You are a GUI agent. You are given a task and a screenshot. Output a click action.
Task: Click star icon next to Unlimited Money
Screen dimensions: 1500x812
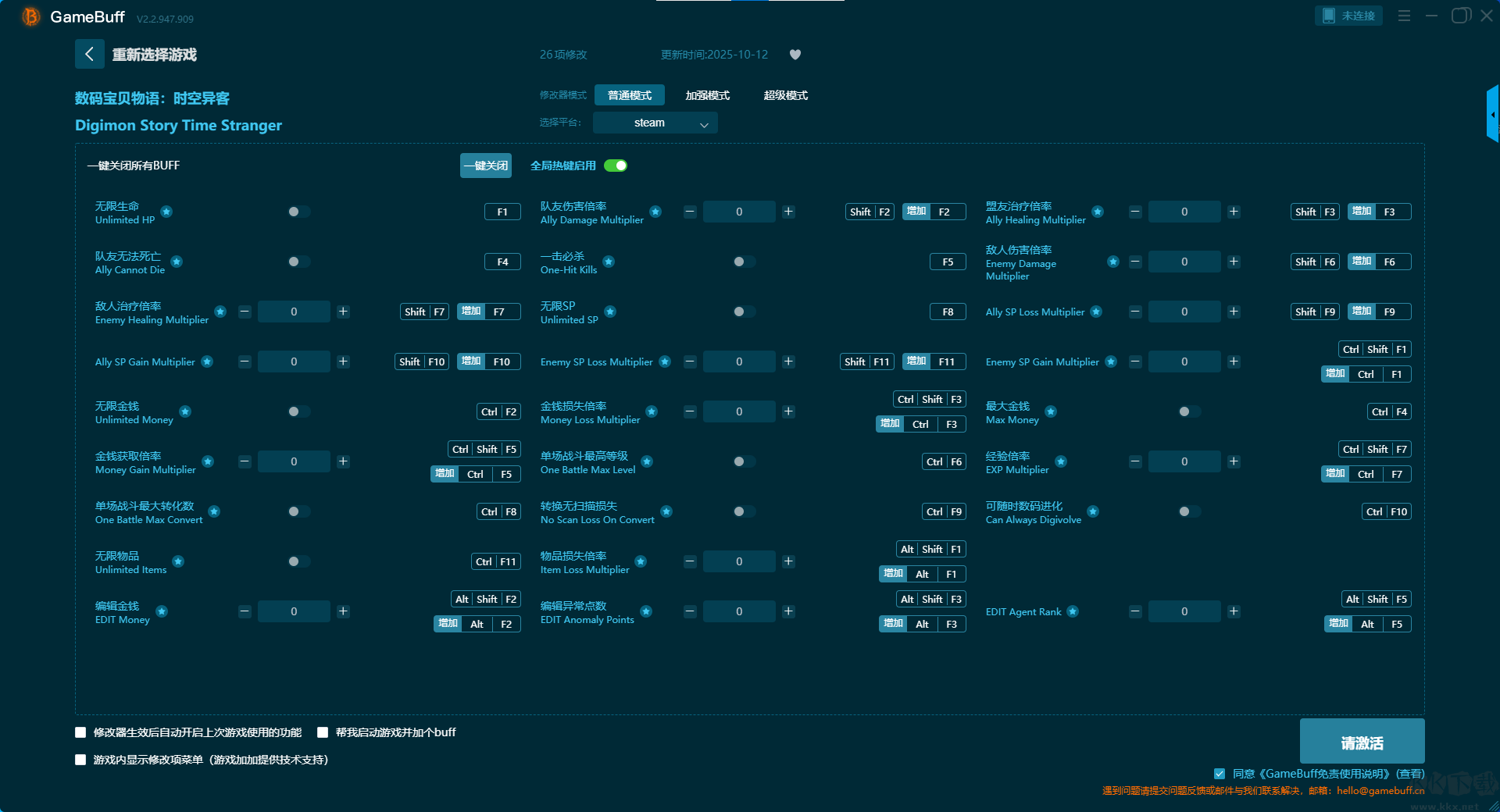tap(185, 411)
